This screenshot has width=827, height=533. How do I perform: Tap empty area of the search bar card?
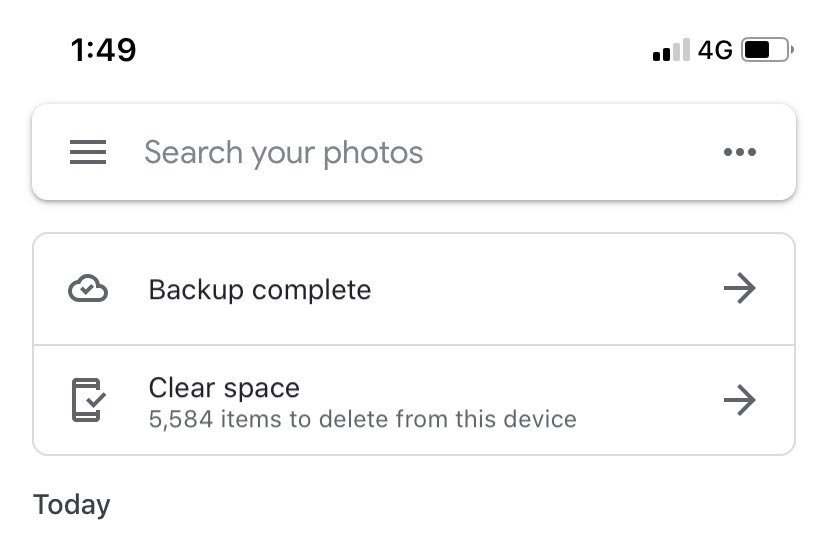tap(570, 152)
